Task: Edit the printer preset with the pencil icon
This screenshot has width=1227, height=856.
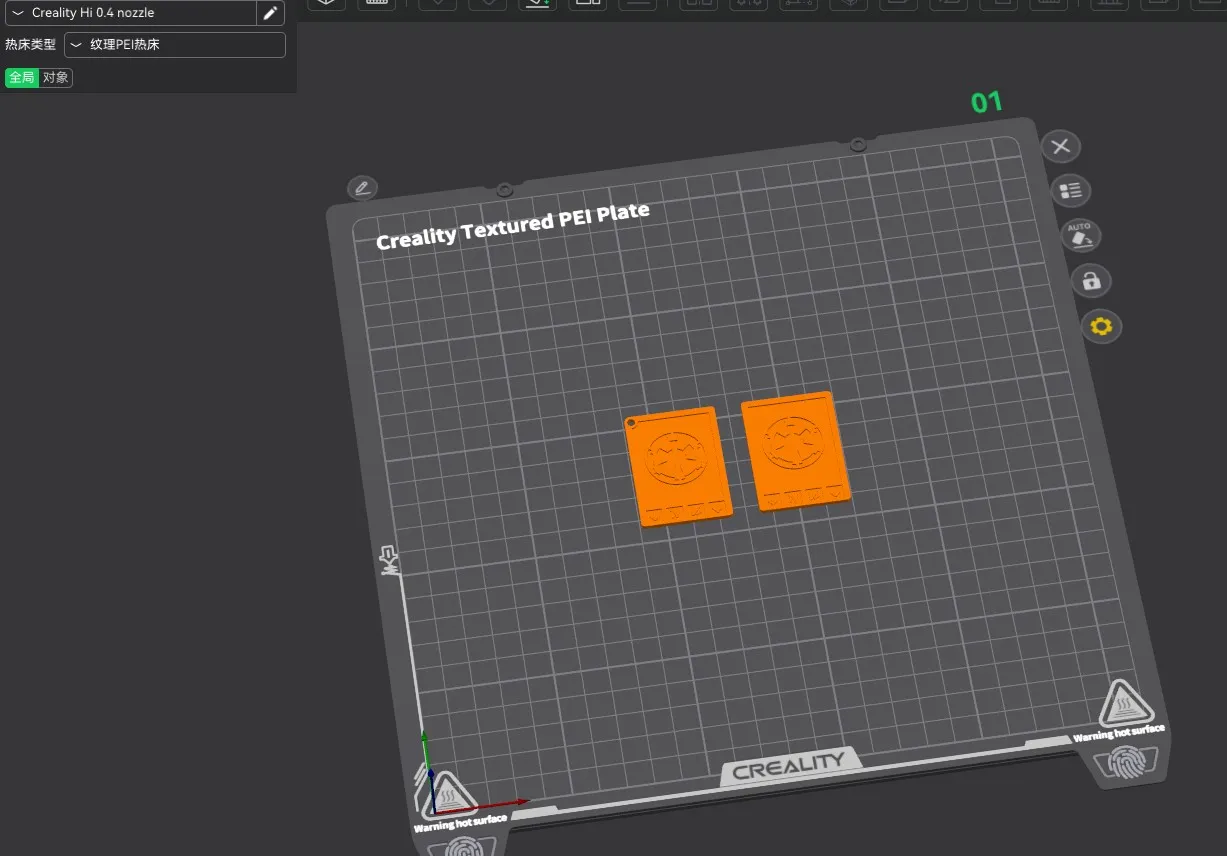Action: (x=269, y=13)
